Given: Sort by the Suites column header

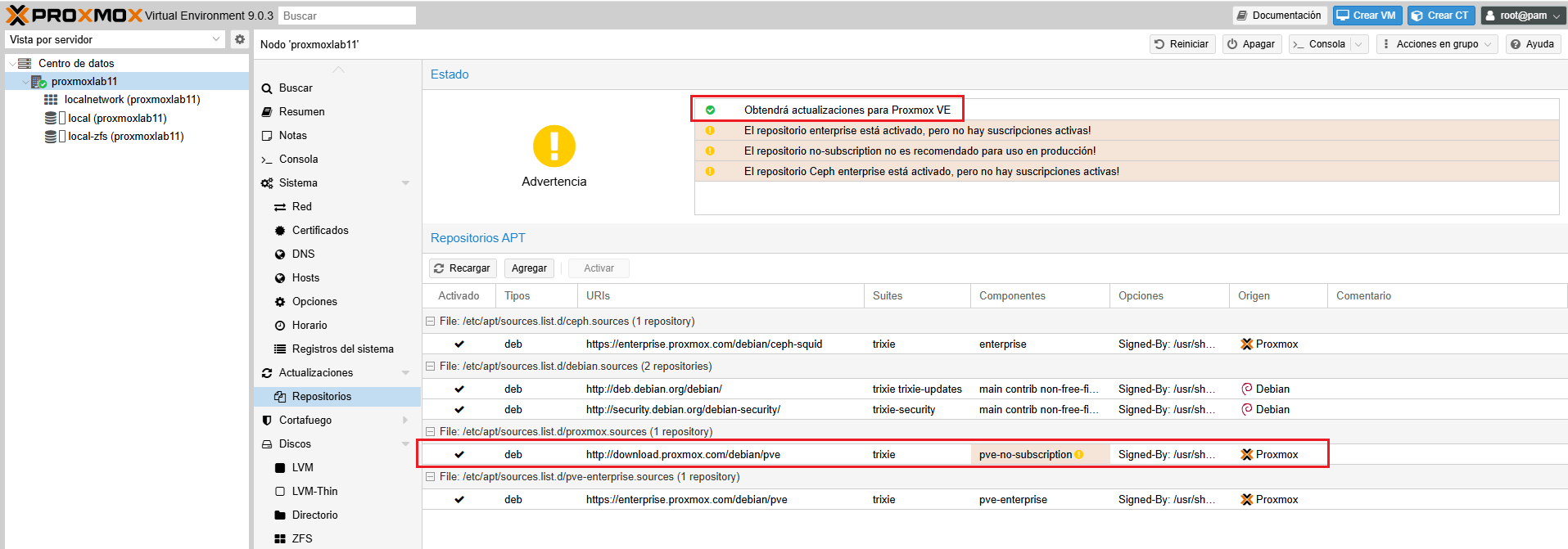Looking at the screenshot, I should (917, 296).
